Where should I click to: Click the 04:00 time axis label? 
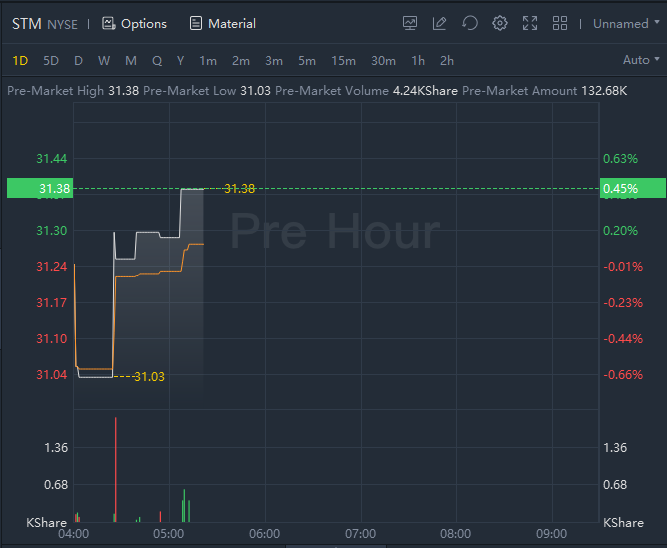[73, 534]
